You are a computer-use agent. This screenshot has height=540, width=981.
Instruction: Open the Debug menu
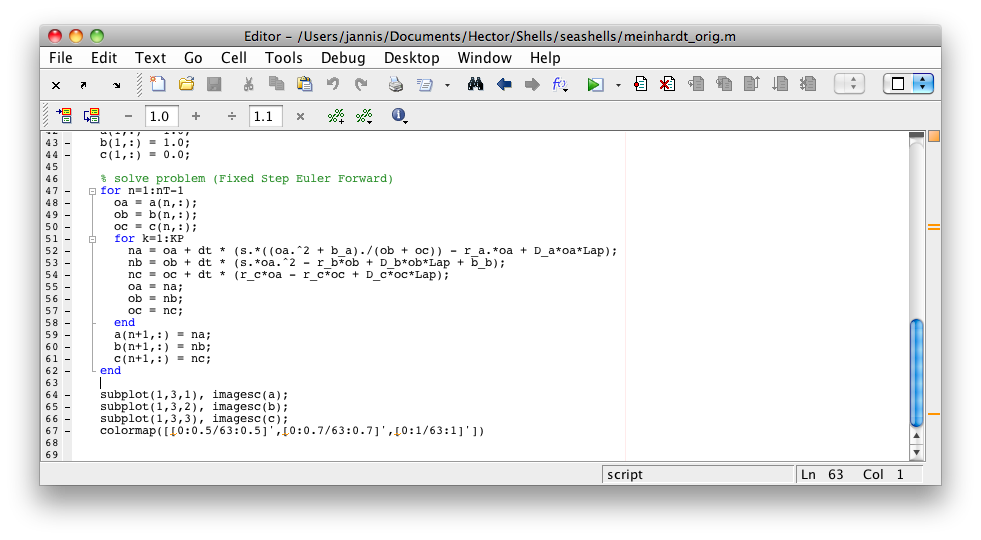(x=343, y=58)
